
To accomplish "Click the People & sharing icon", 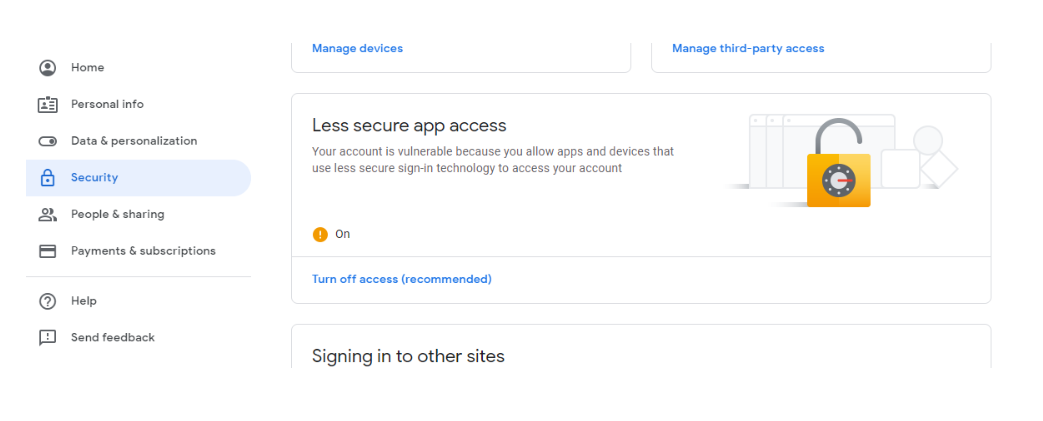I will pyautogui.click(x=47, y=214).
